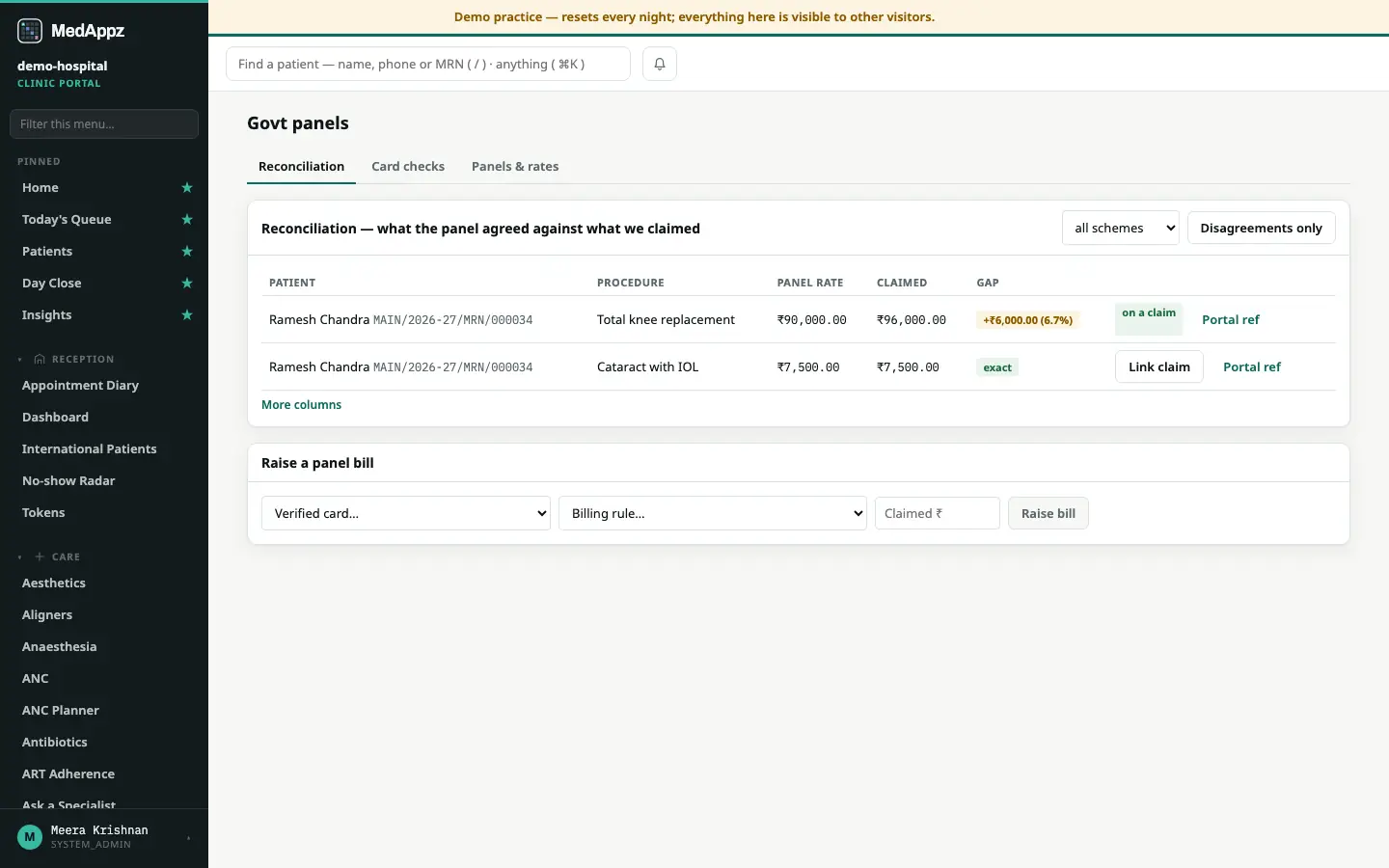Click the exact gap badge

997,367
